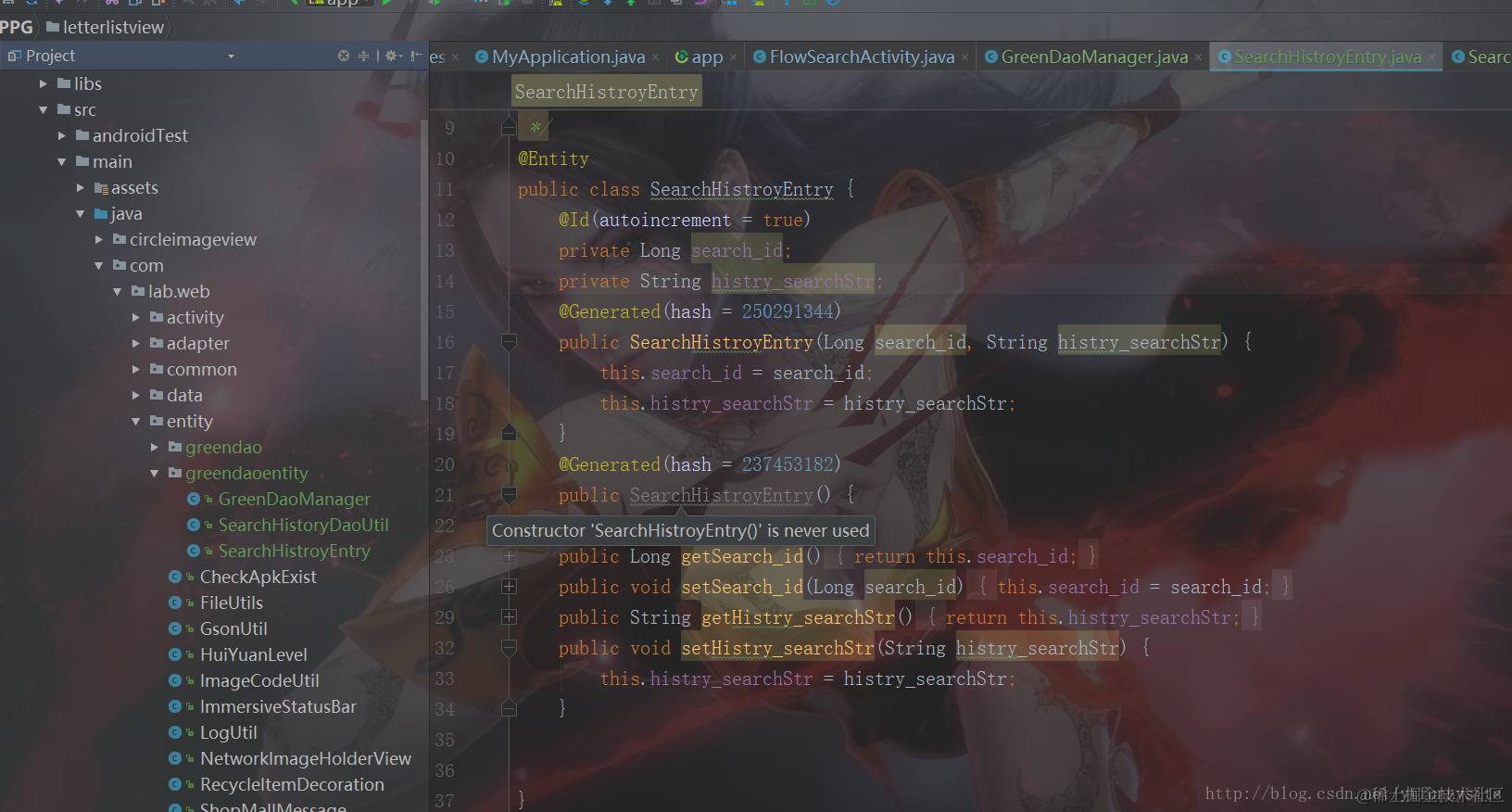Expand the activity package
The height and width of the screenshot is (812, 1512).
pos(136,317)
